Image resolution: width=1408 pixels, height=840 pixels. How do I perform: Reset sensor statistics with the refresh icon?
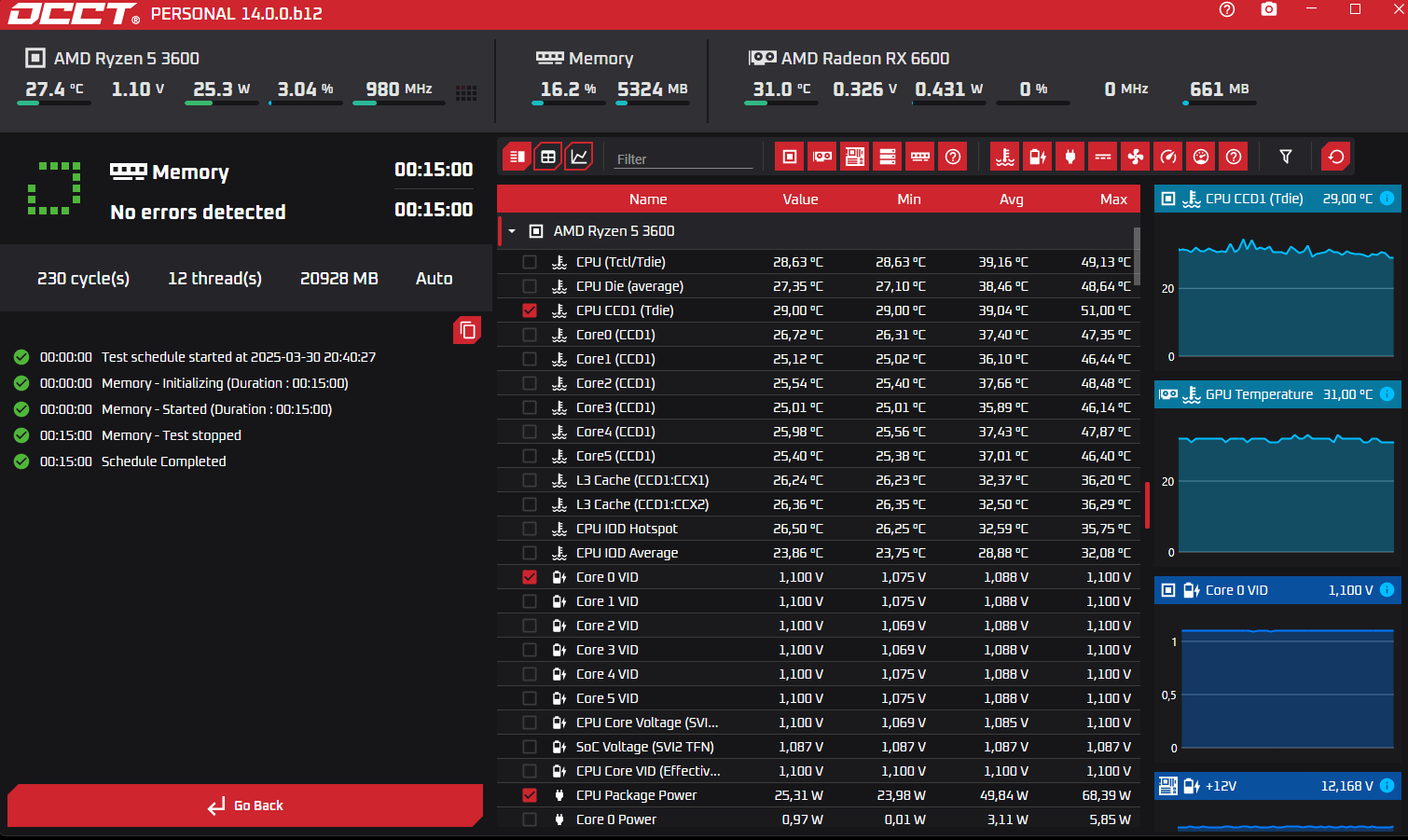(x=1335, y=157)
